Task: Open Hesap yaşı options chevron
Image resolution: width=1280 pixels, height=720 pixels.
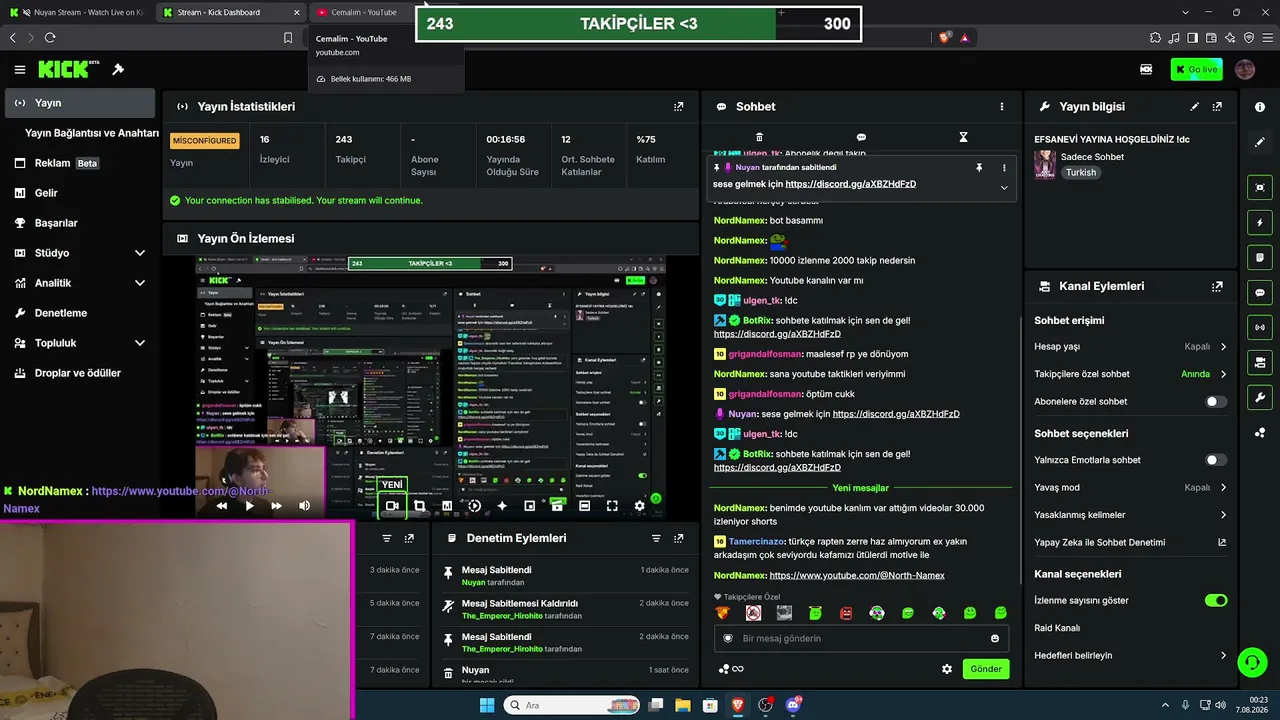Action: [x=1223, y=347]
